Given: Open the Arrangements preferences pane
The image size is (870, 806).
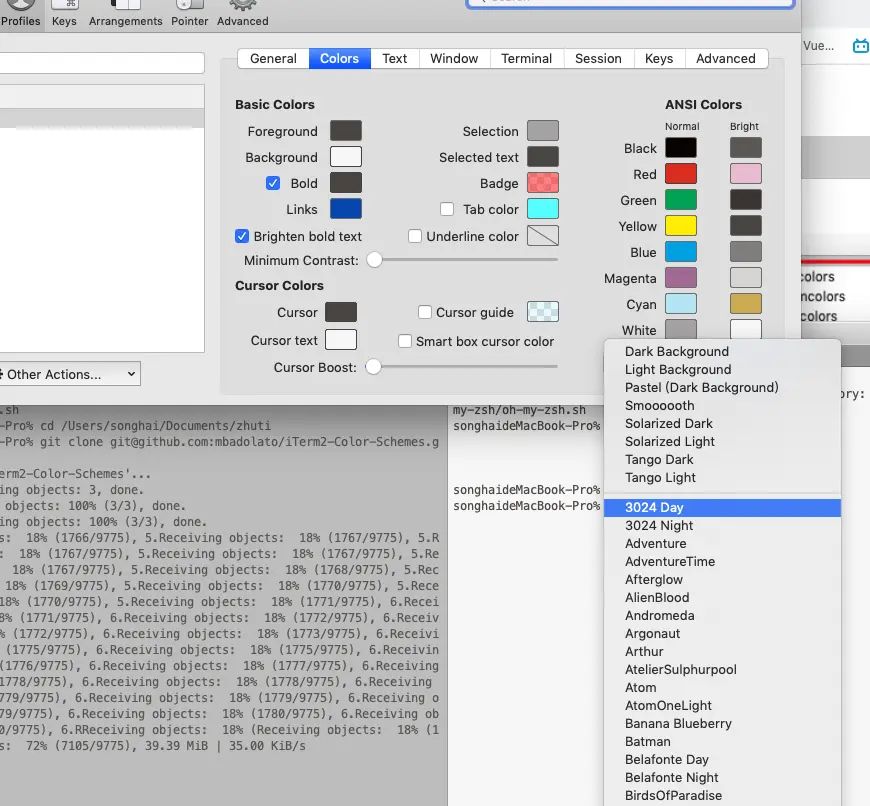Looking at the screenshot, I should pyautogui.click(x=125, y=14).
